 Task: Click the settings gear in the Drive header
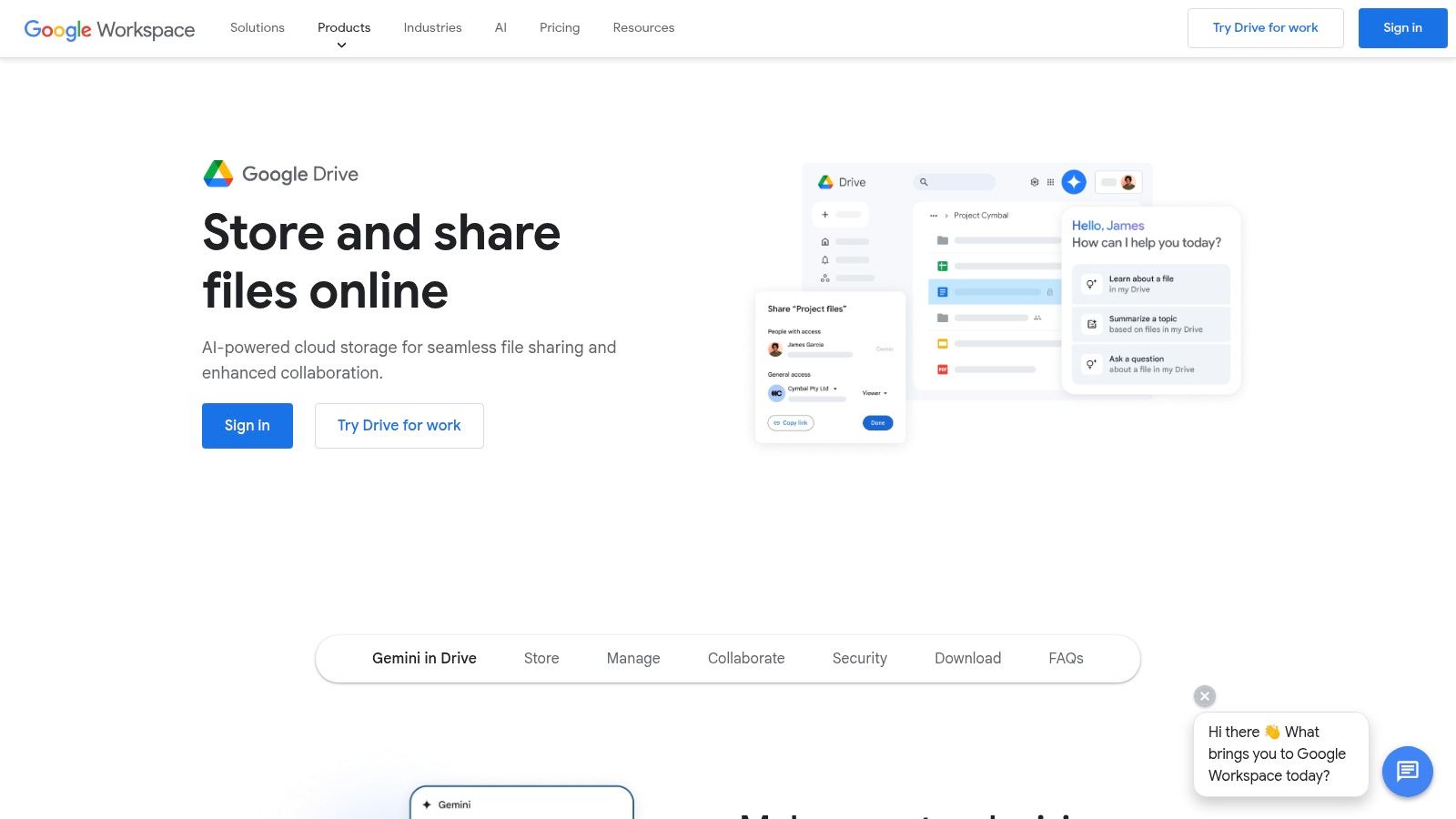(x=1035, y=182)
